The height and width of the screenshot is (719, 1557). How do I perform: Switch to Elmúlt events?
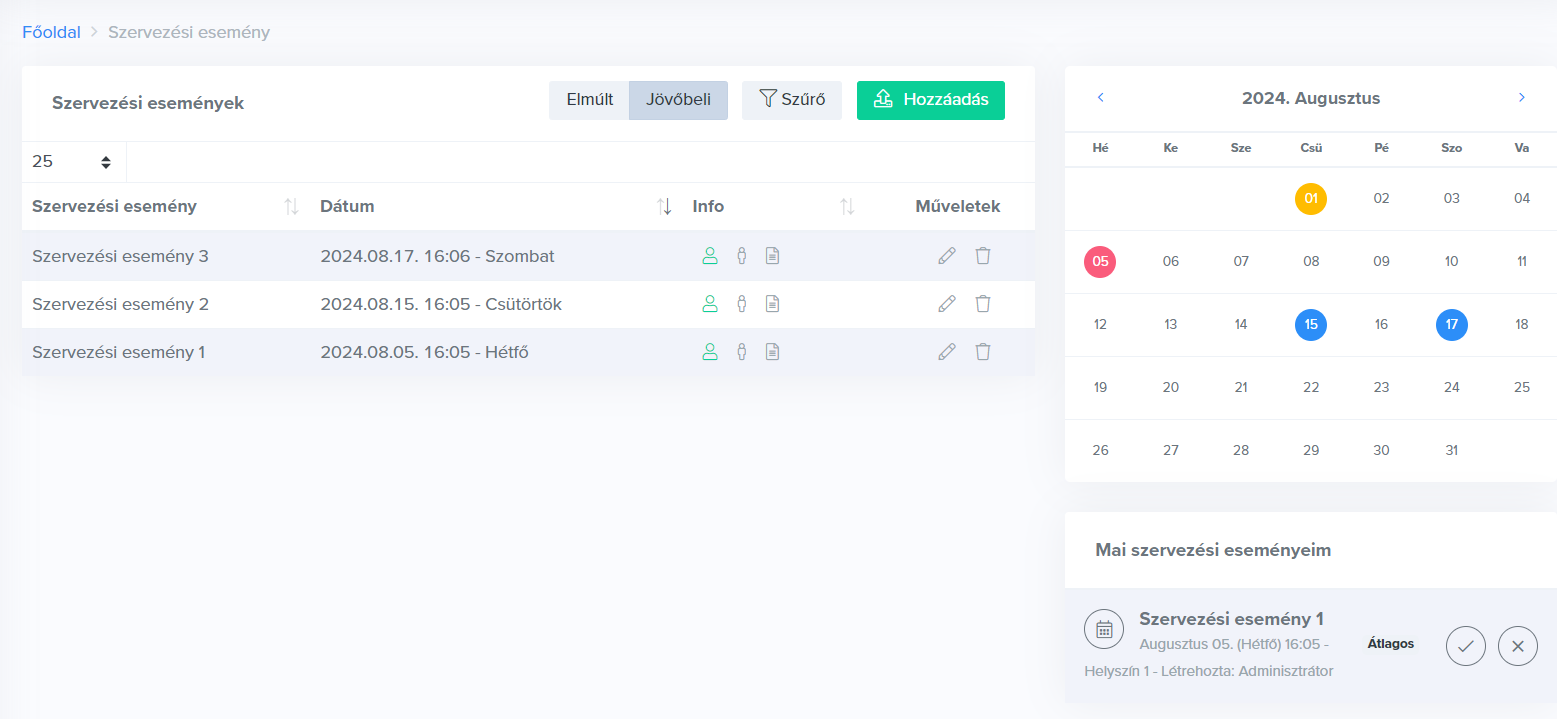[589, 100]
